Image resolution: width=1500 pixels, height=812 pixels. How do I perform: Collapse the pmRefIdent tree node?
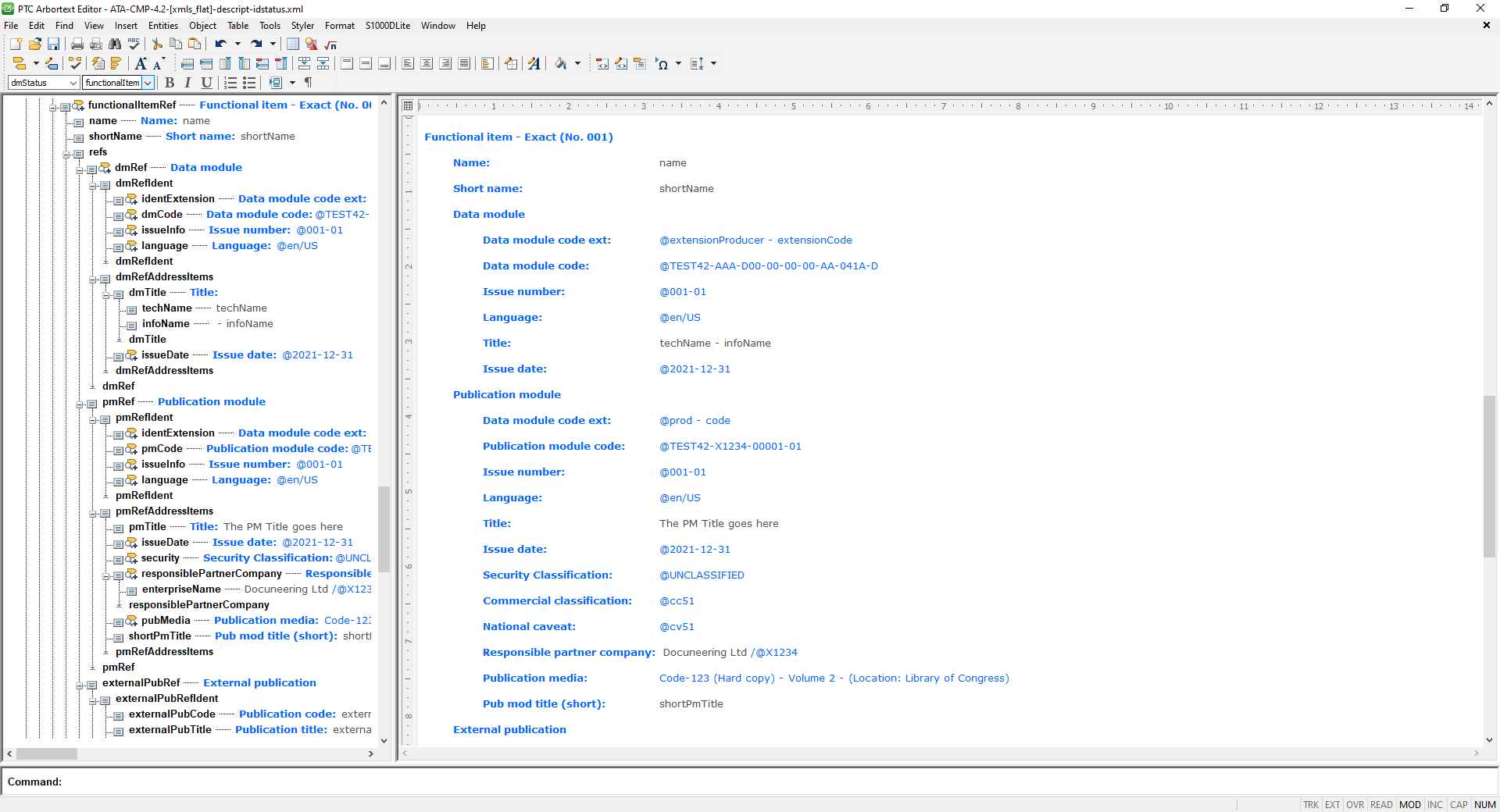pos(94,419)
